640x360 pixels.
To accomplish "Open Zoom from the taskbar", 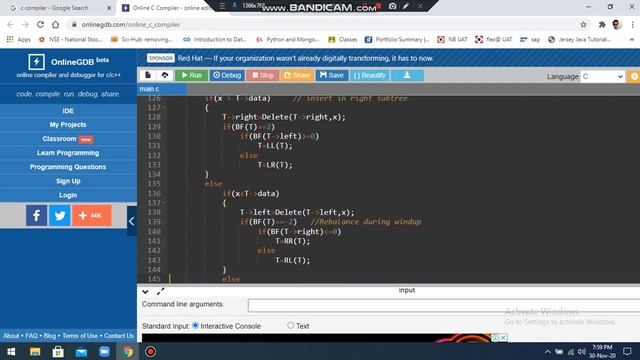I will click(104, 351).
